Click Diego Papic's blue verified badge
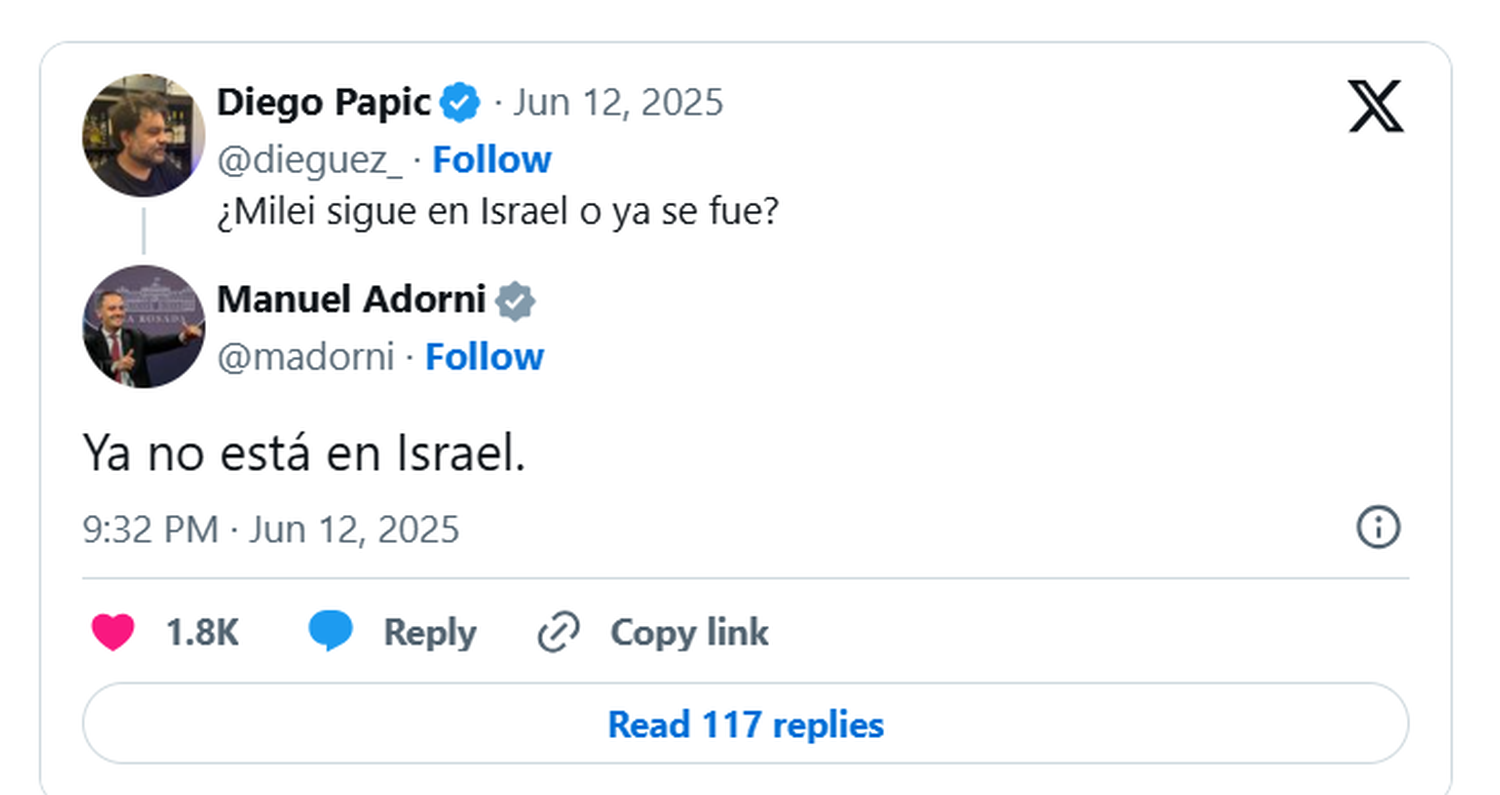This screenshot has height=795, width=1500. coord(460,103)
